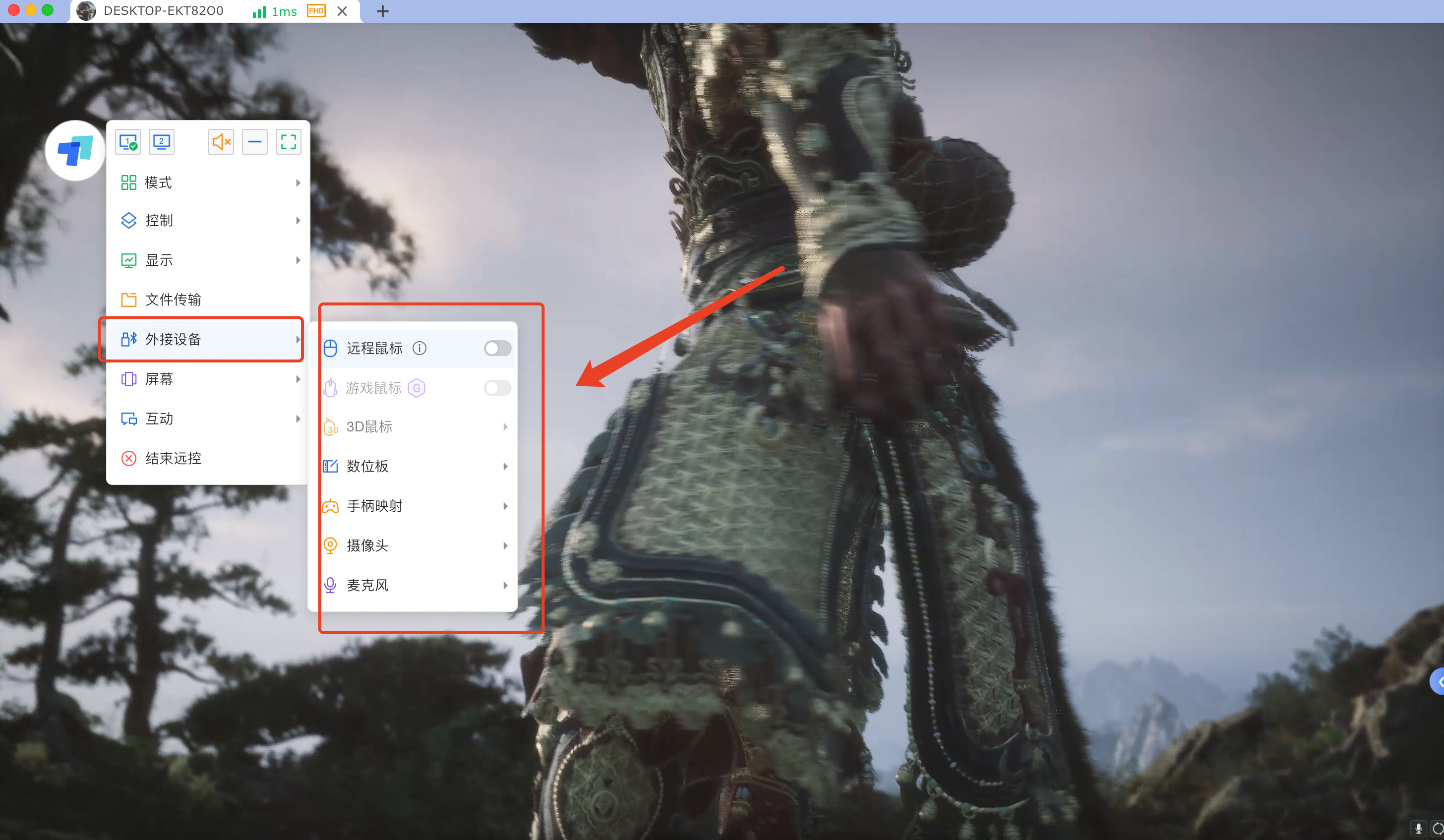
Task: Click the ToDesk floating logo button
Action: click(75, 151)
